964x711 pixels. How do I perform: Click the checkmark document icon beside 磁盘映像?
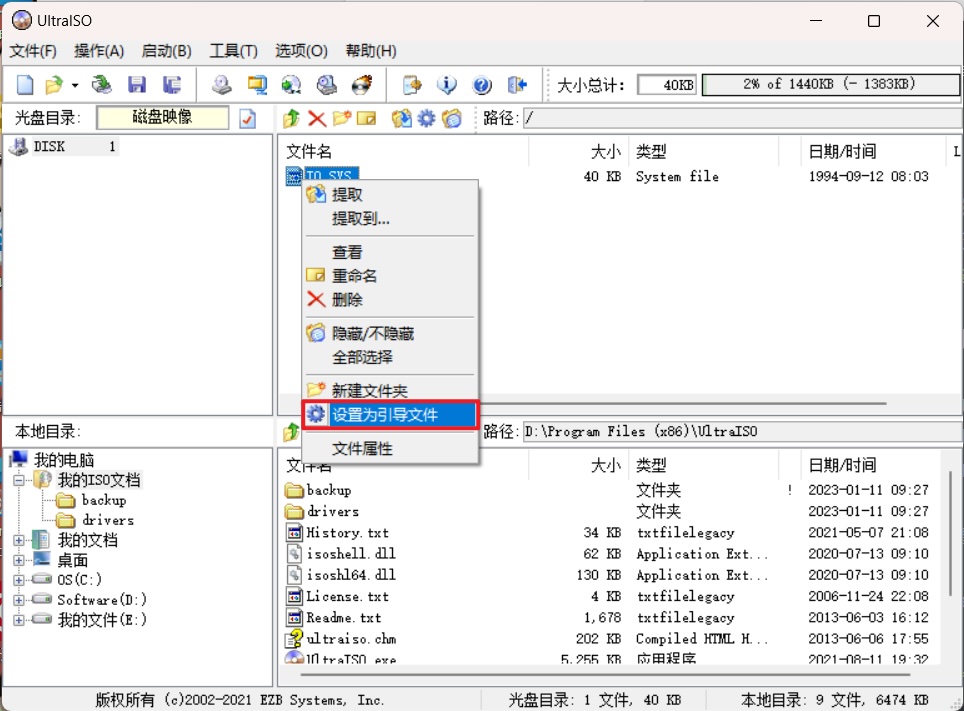point(248,118)
